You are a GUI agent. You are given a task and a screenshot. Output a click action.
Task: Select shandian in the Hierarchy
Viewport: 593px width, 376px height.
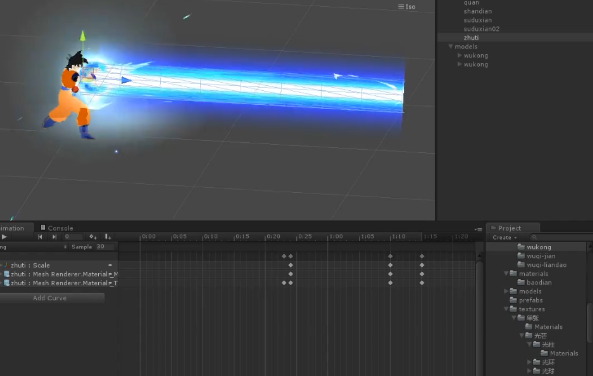tap(478, 11)
